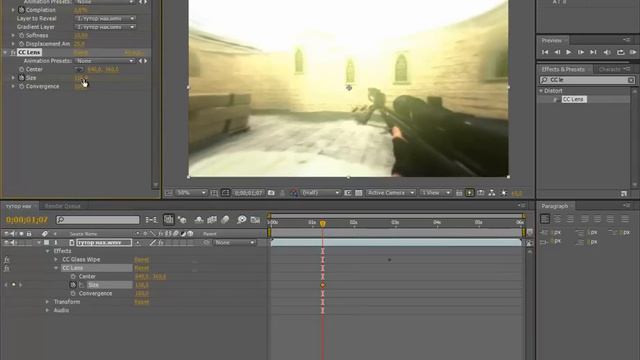Toggle audio mute in Preview panel
640x360 pixels.
coord(607,52)
